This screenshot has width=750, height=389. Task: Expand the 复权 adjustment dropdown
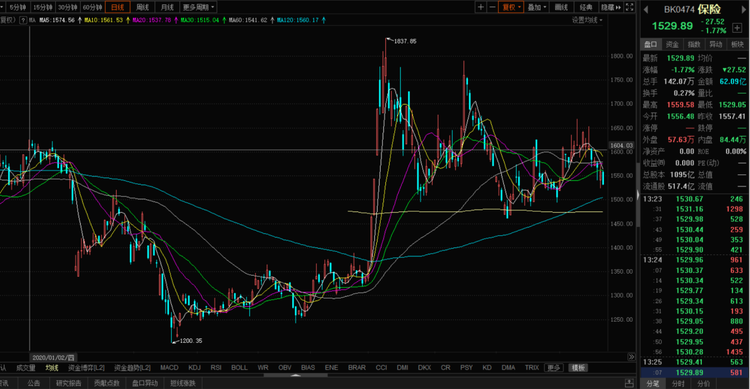click(511, 7)
